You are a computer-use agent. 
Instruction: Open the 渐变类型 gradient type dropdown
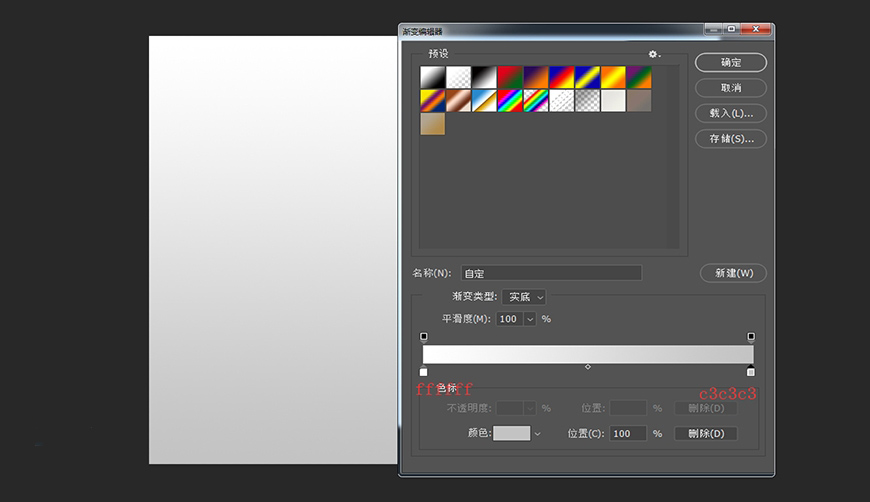coord(524,297)
